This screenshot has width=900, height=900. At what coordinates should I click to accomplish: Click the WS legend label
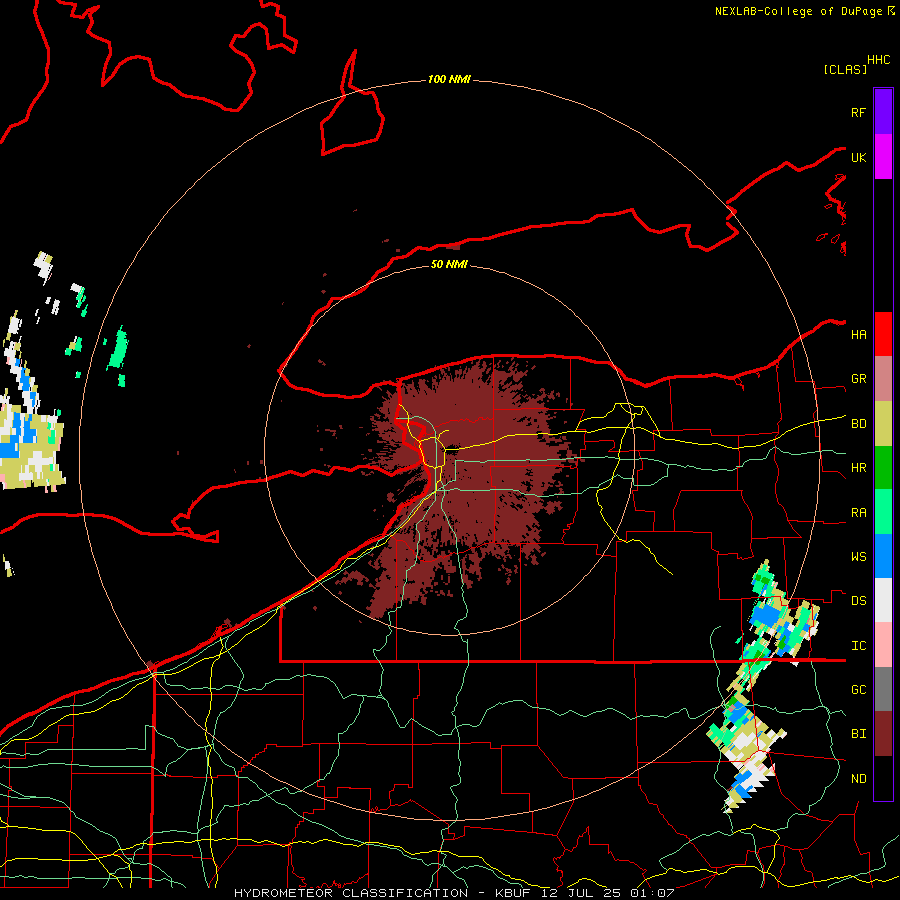pos(858,557)
